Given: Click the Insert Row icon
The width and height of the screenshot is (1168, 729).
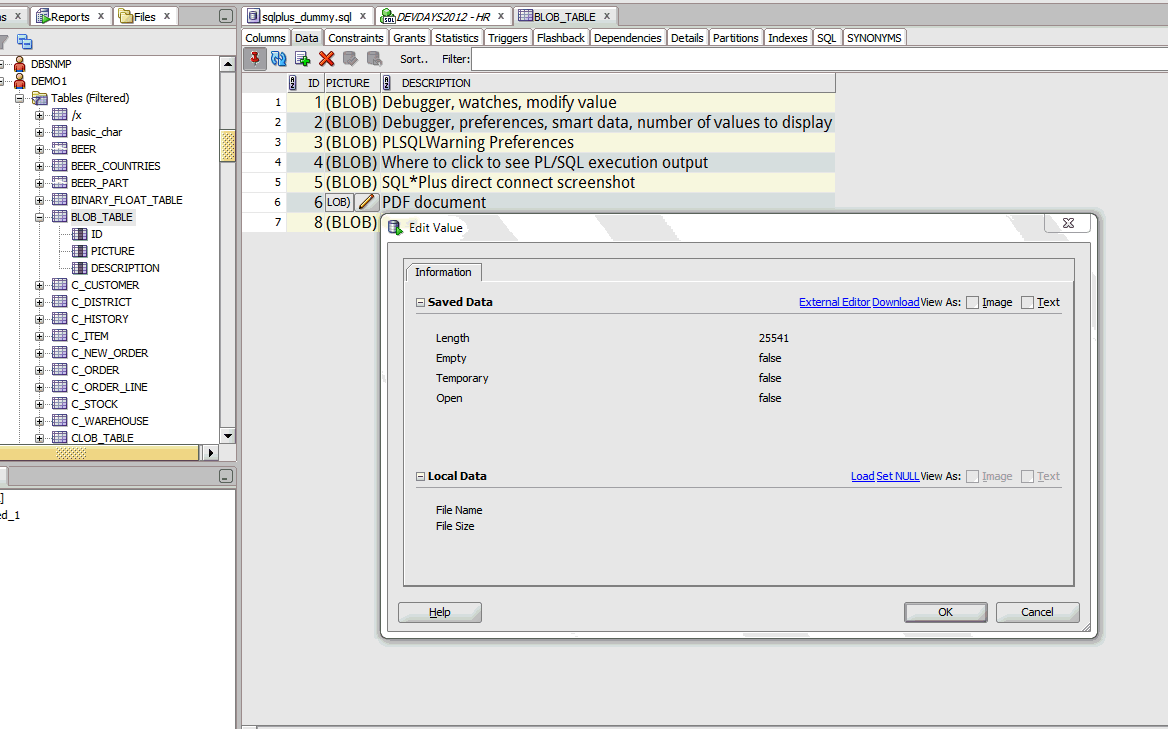Looking at the screenshot, I should coord(302,59).
